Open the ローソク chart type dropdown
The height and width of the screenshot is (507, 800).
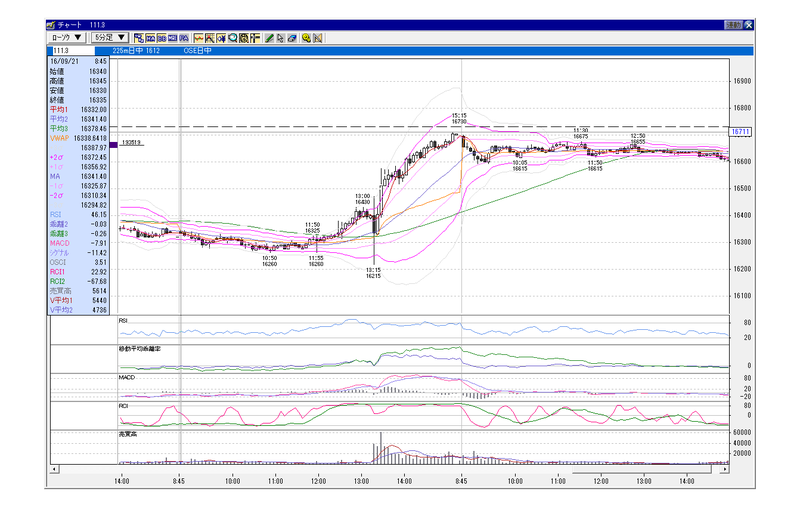(x=66, y=37)
